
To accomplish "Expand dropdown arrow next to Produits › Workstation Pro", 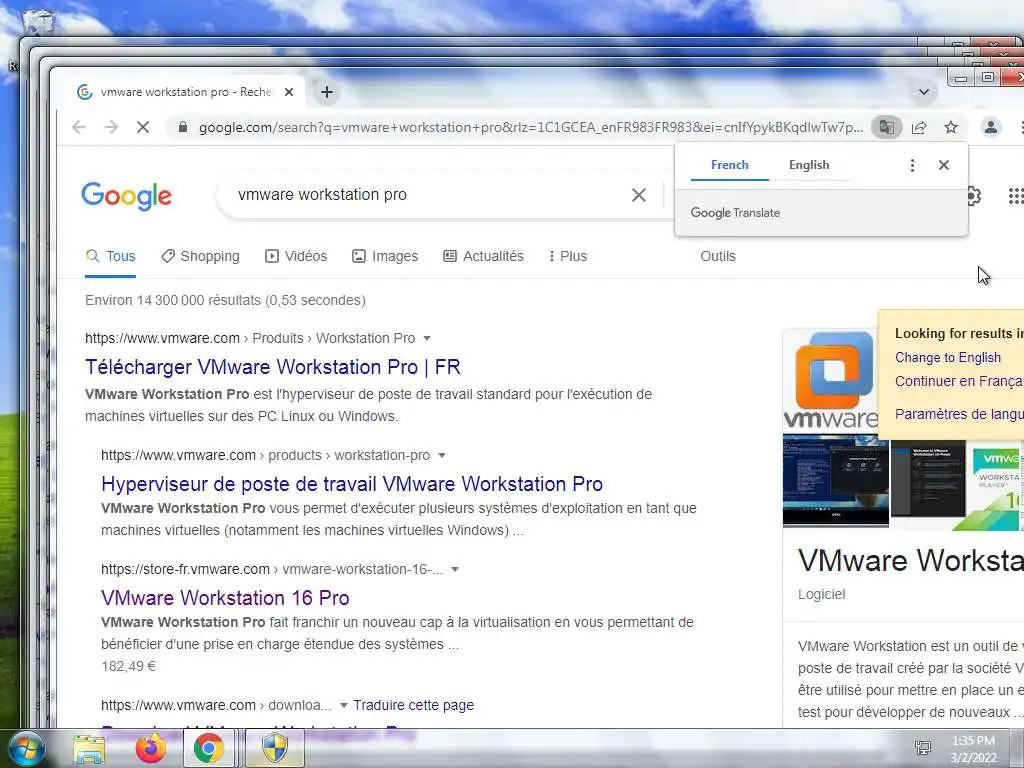I will click(427, 338).
